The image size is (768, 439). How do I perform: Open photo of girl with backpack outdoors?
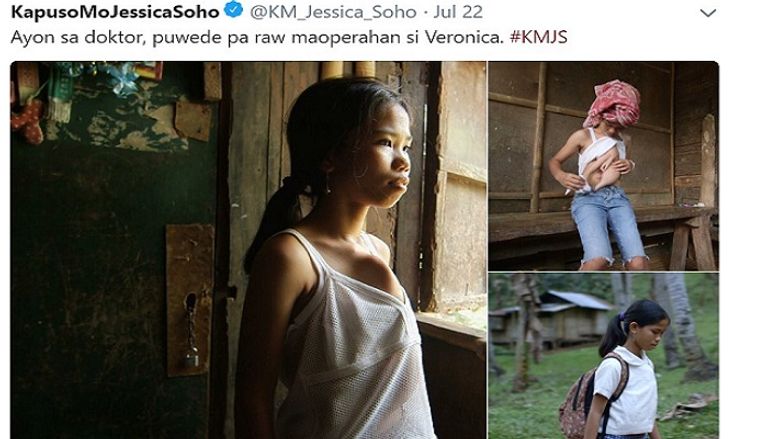click(603, 356)
